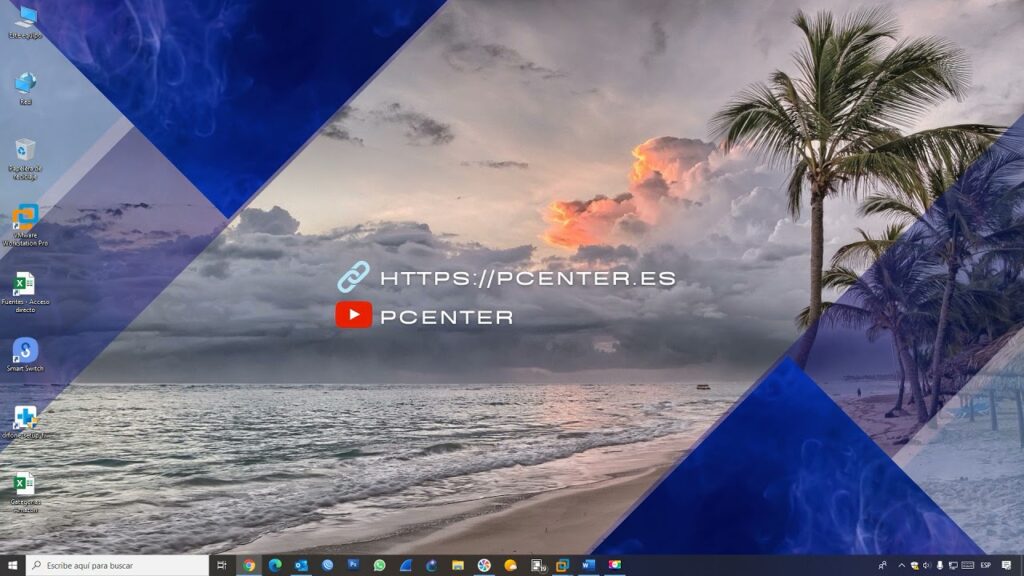Open Este equipo desktop icon
This screenshot has height=576, width=1024.
(x=25, y=17)
